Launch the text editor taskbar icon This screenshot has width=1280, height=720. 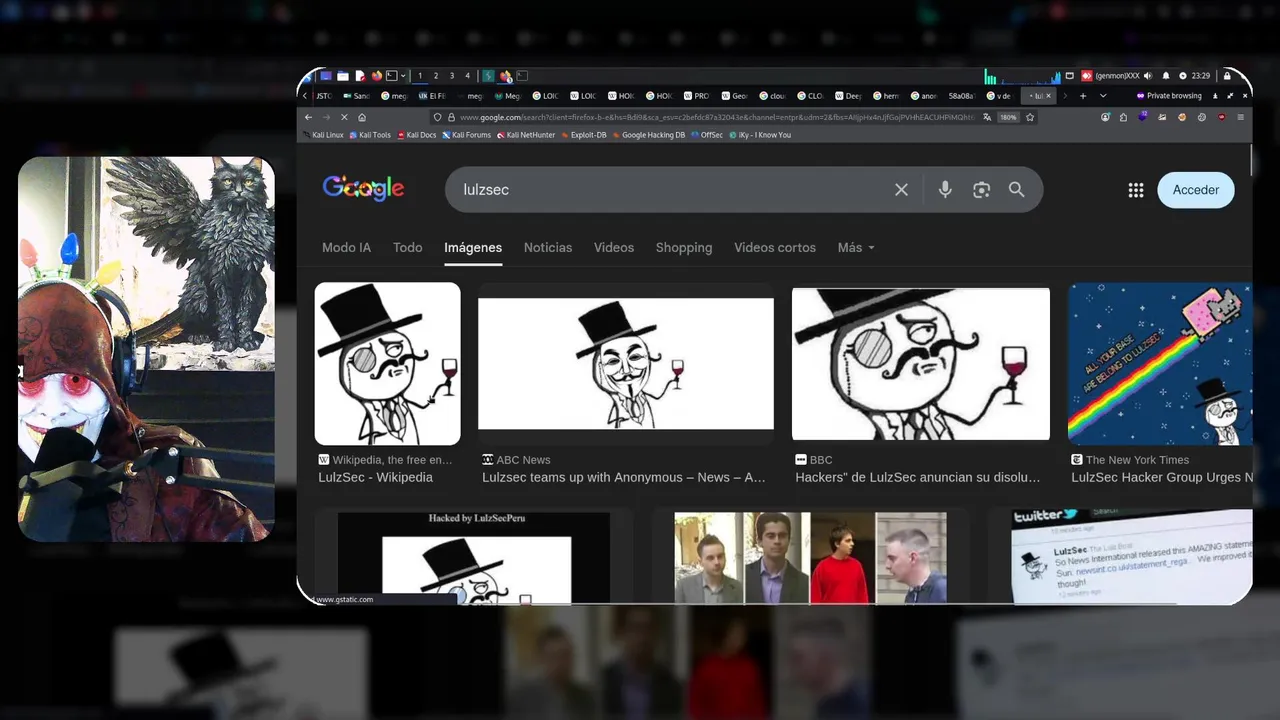click(x=360, y=76)
